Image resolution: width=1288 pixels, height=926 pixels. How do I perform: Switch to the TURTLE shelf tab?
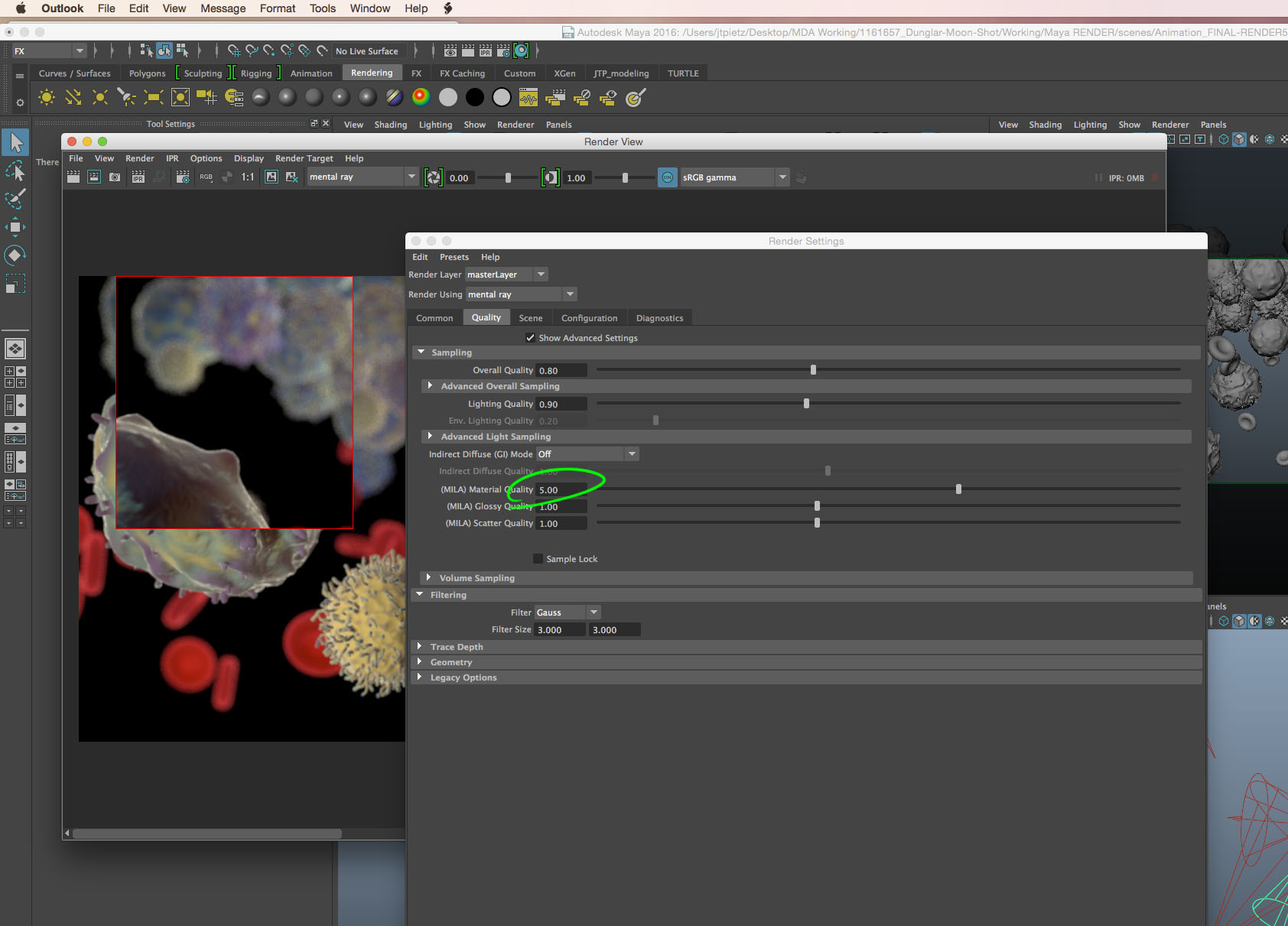click(x=682, y=73)
